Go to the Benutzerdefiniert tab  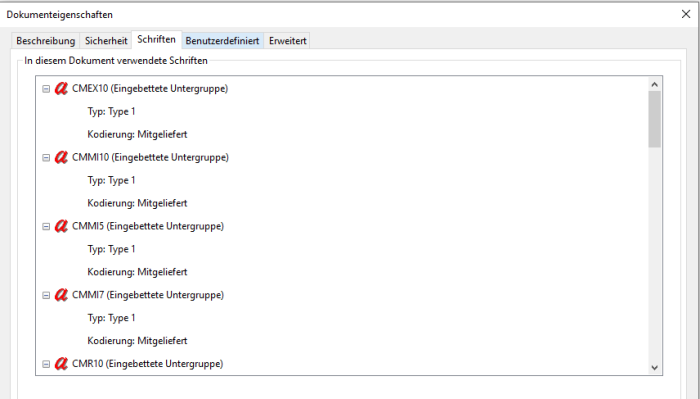pos(222,41)
